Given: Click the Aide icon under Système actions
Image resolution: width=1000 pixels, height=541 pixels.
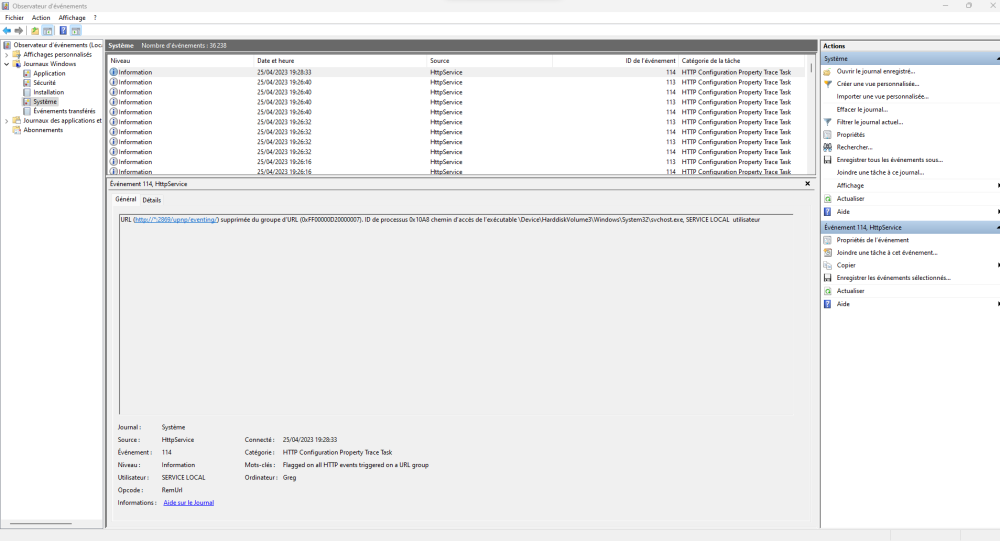Looking at the screenshot, I should coord(828,212).
